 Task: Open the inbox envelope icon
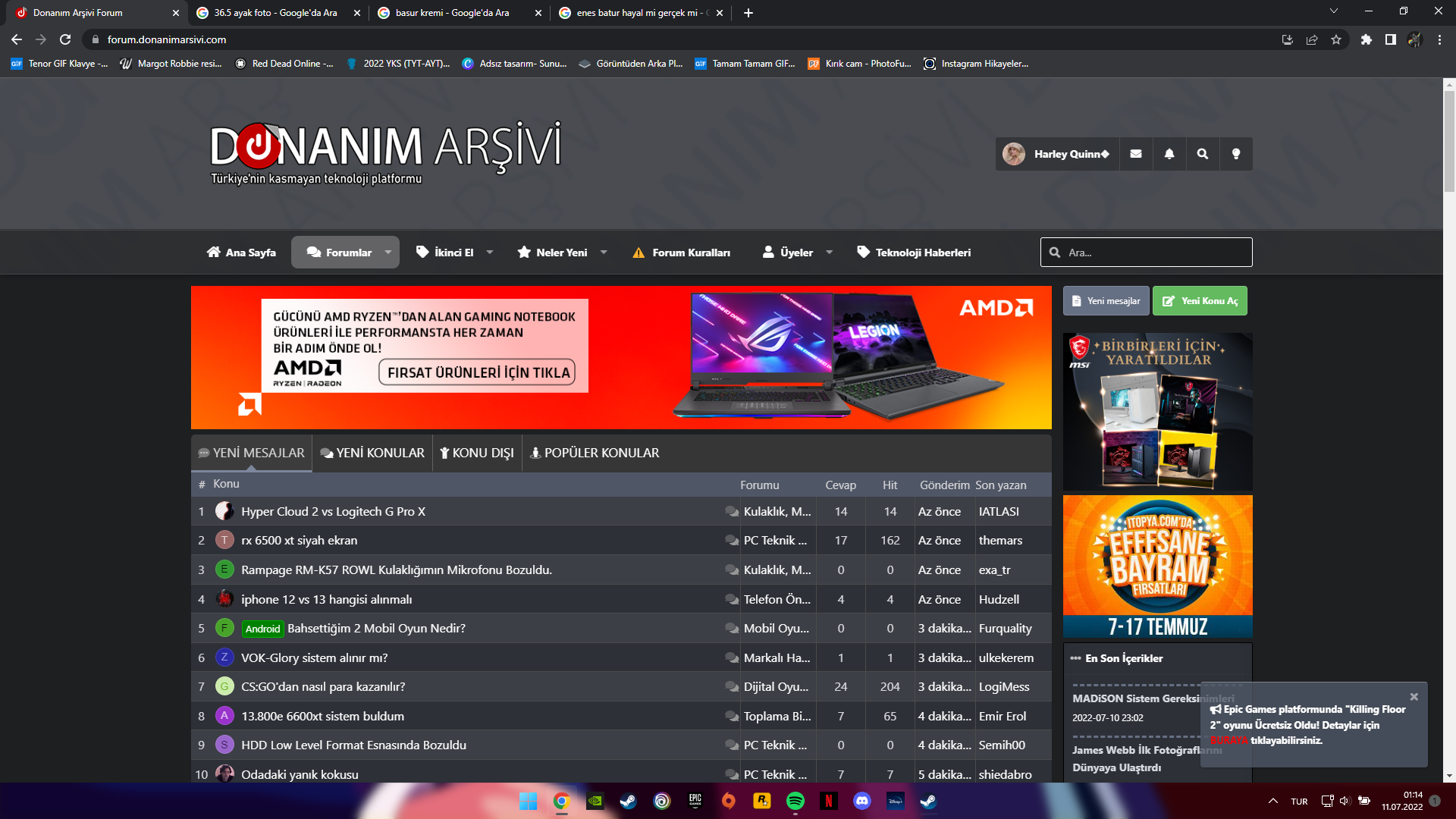pyautogui.click(x=1135, y=154)
